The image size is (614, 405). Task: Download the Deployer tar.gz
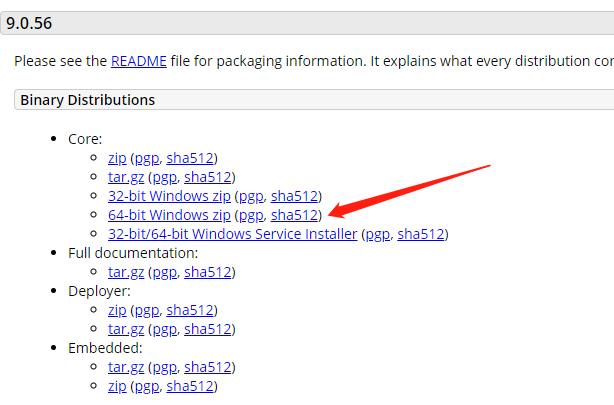(125, 329)
